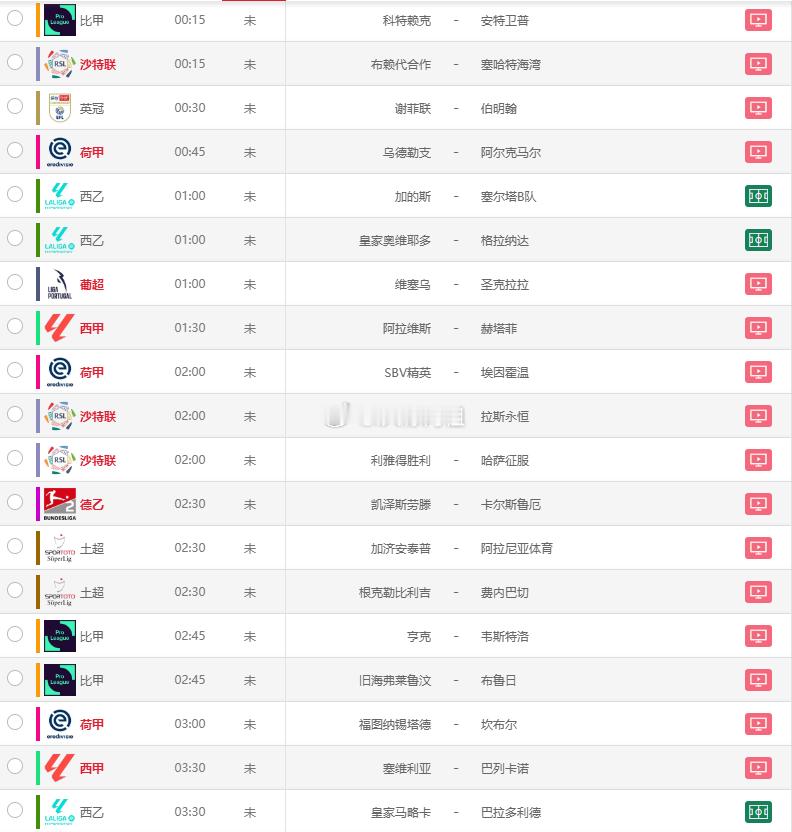This screenshot has width=792, height=832.
Task: Open live video for 谢菲联 vs 伯明翰
Action: coord(758,108)
